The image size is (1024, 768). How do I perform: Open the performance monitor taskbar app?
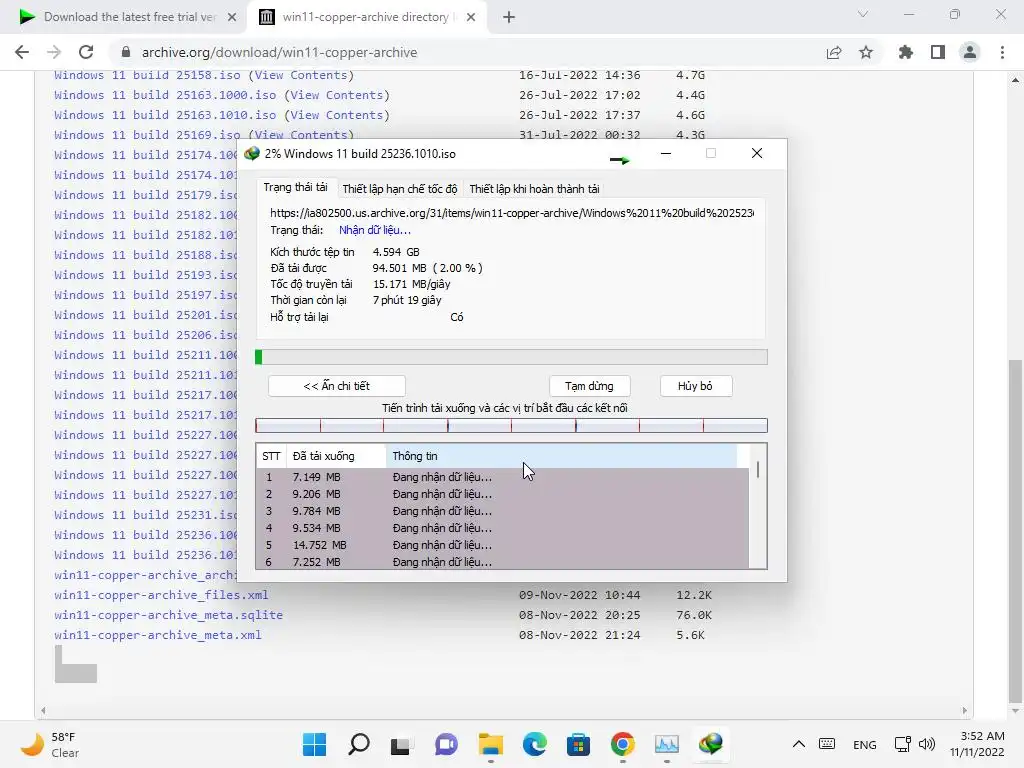point(667,744)
